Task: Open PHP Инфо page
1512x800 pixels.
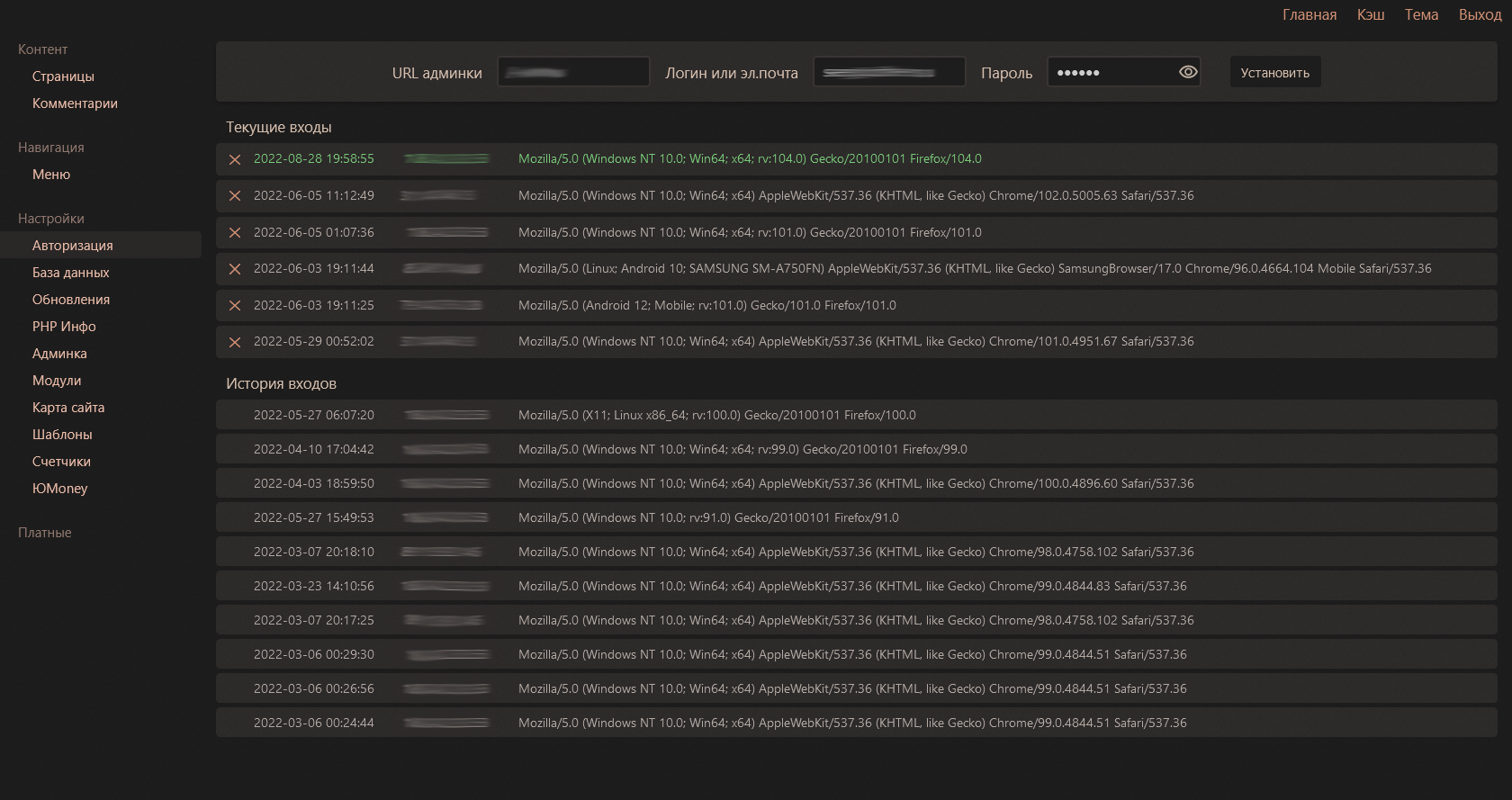Action: coord(64,327)
